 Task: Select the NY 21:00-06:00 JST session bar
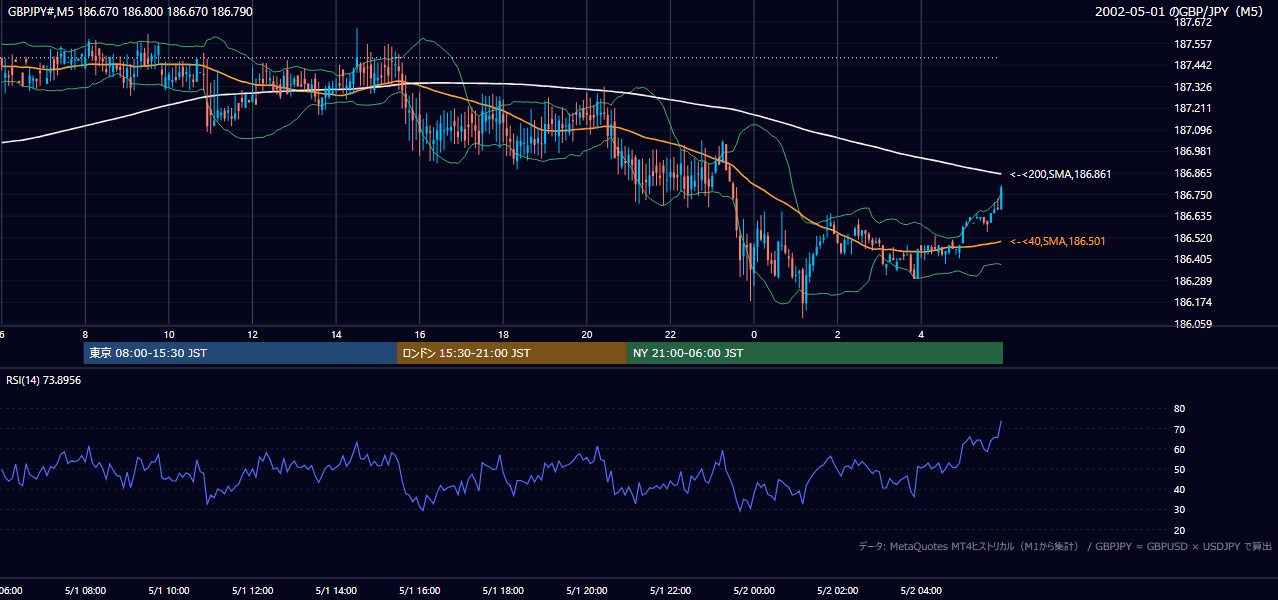815,353
